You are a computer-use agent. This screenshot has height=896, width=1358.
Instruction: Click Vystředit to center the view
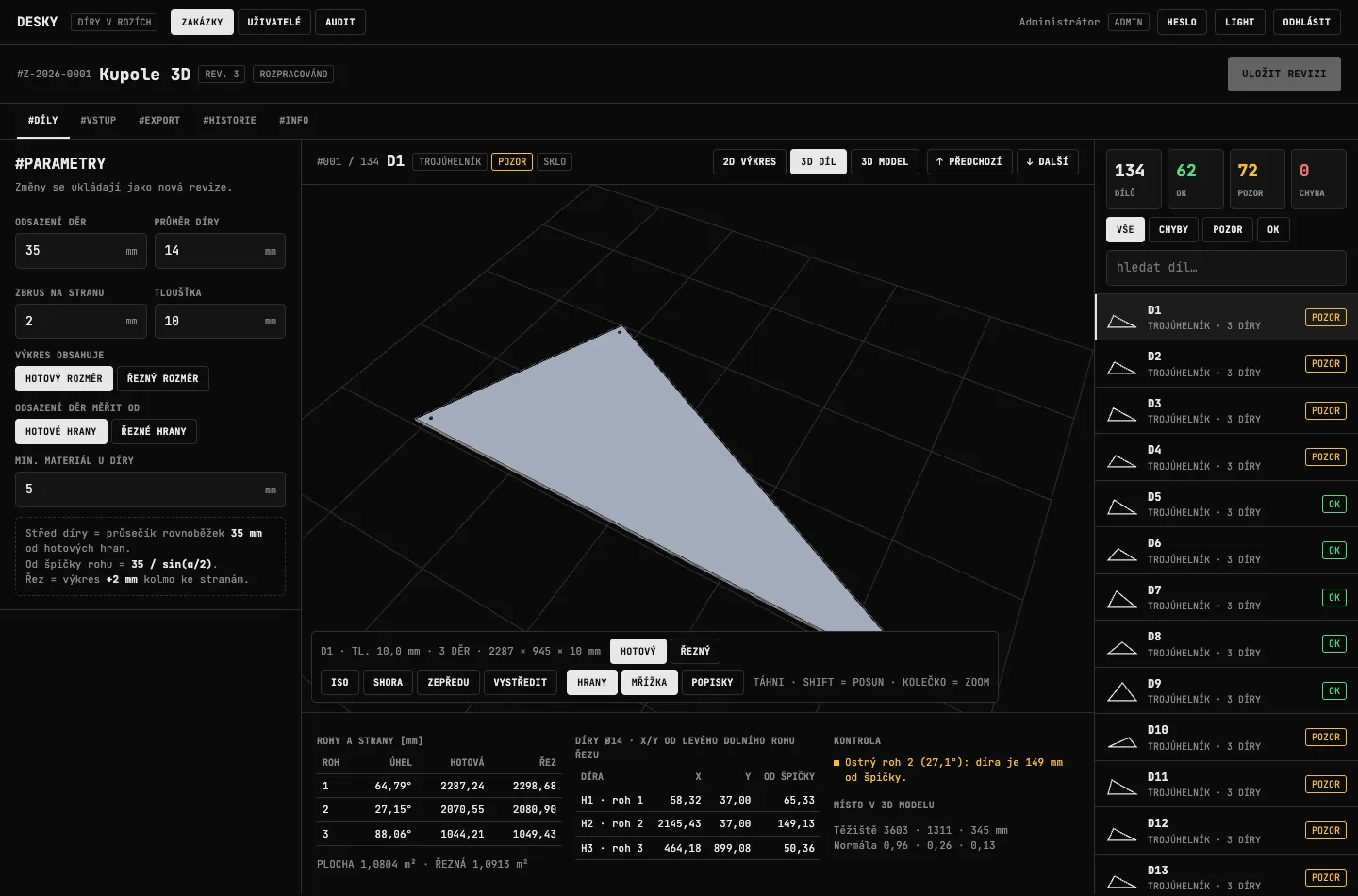click(x=521, y=682)
